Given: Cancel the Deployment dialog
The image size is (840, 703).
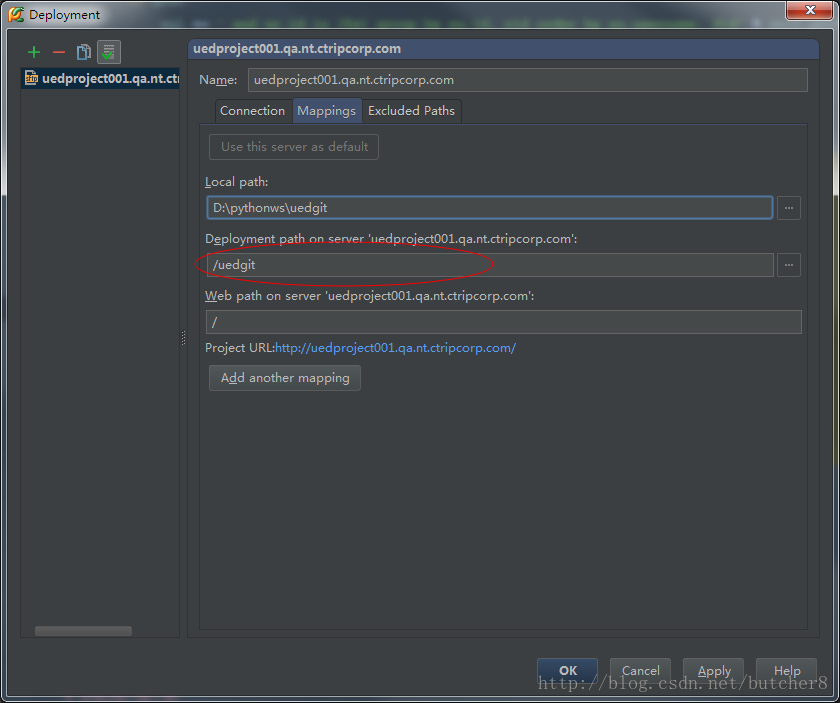Looking at the screenshot, I should (640, 670).
